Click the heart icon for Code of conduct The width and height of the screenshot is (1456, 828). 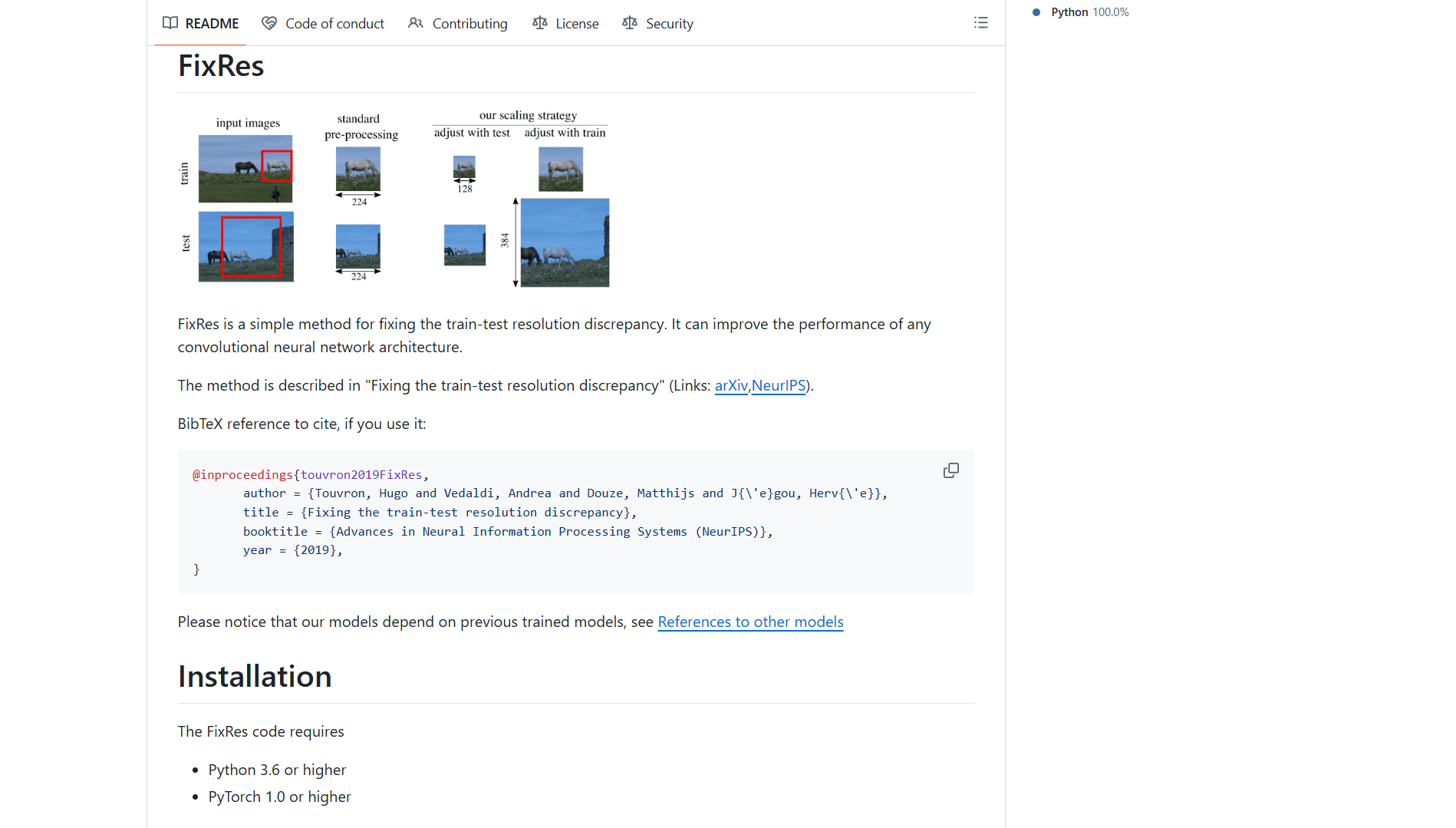coord(269,23)
